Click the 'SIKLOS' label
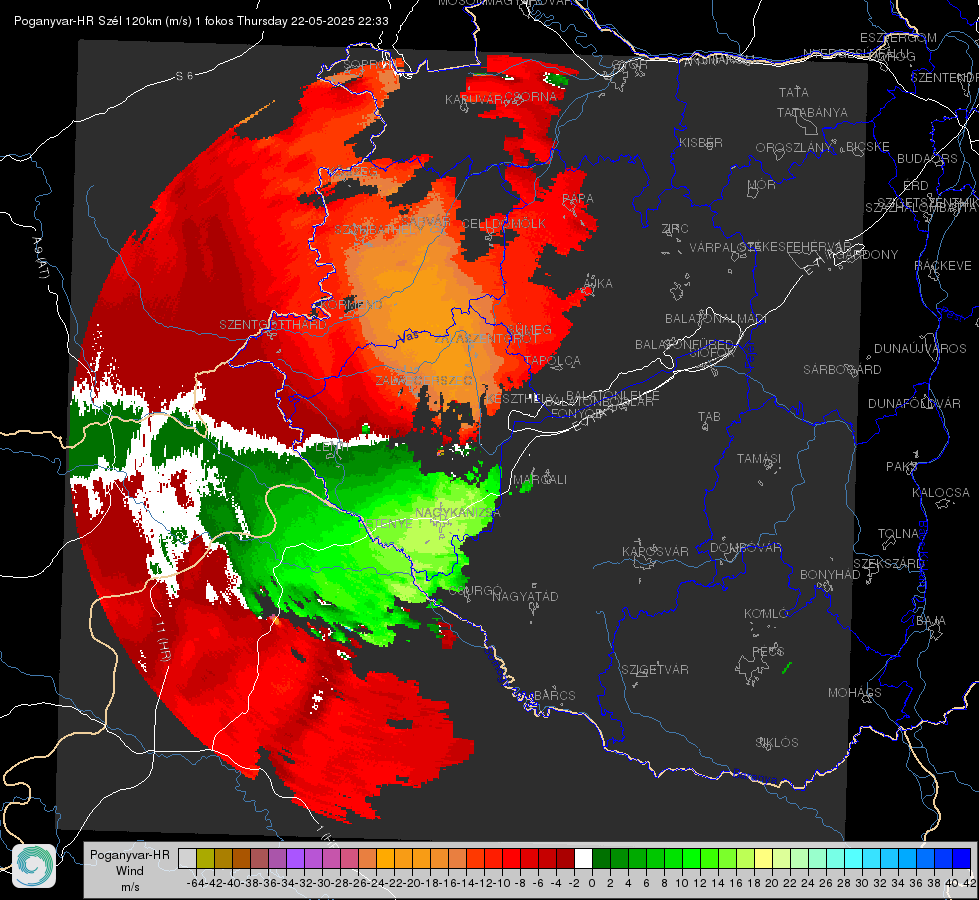The image size is (979, 900). [777, 743]
